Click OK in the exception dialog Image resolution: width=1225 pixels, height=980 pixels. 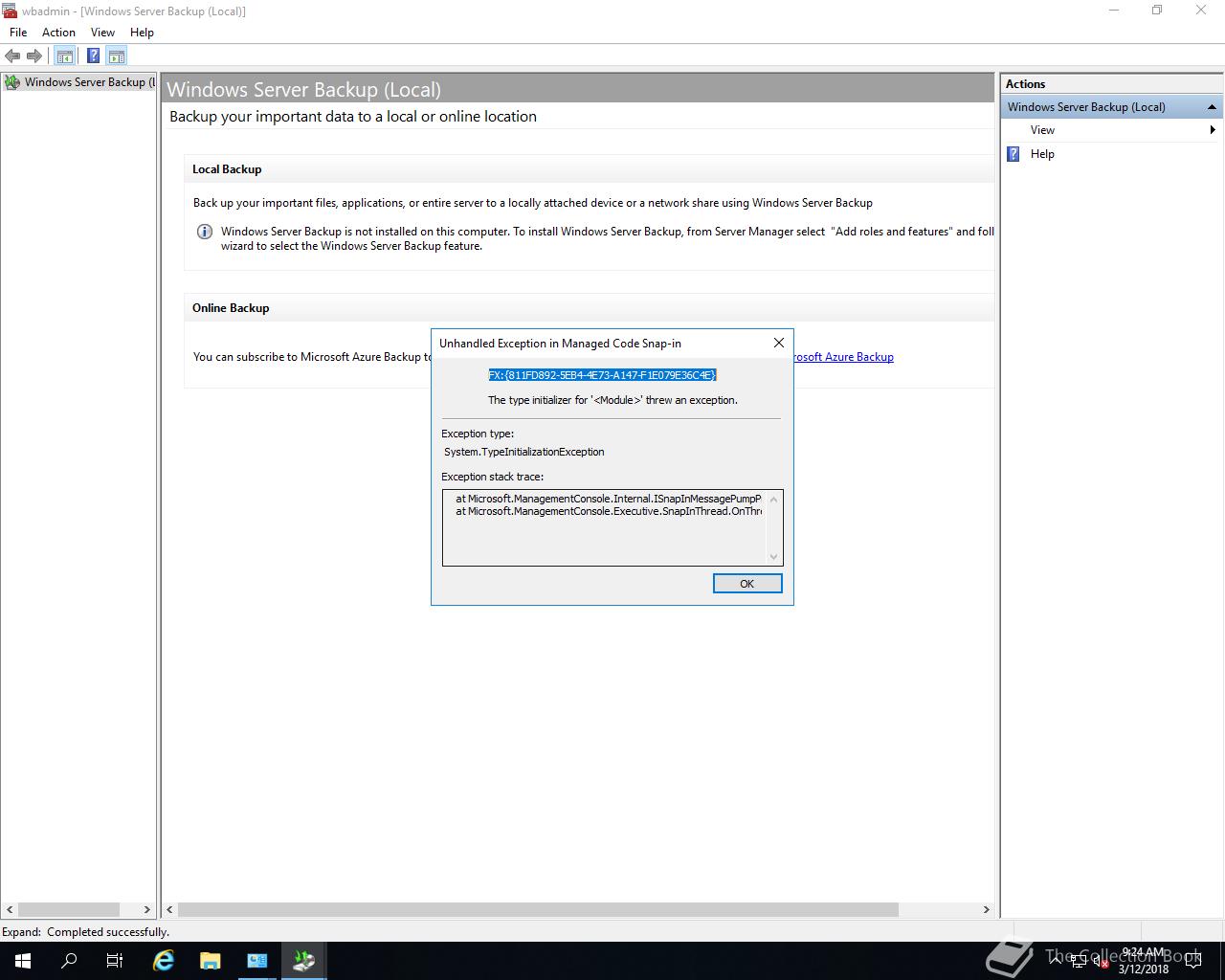coord(747,584)
